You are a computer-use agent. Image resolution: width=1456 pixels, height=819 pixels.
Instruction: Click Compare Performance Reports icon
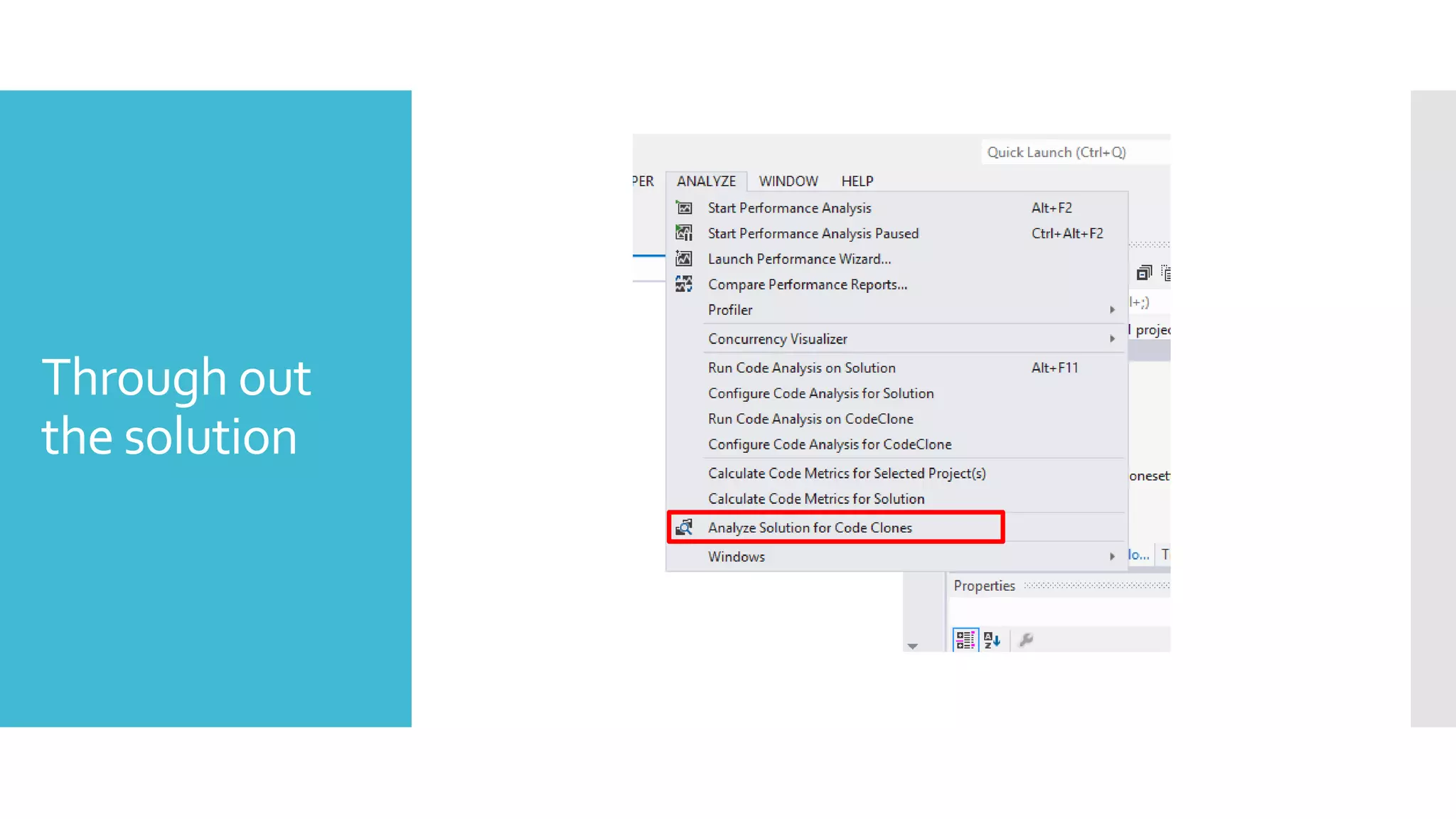[684, 284]
